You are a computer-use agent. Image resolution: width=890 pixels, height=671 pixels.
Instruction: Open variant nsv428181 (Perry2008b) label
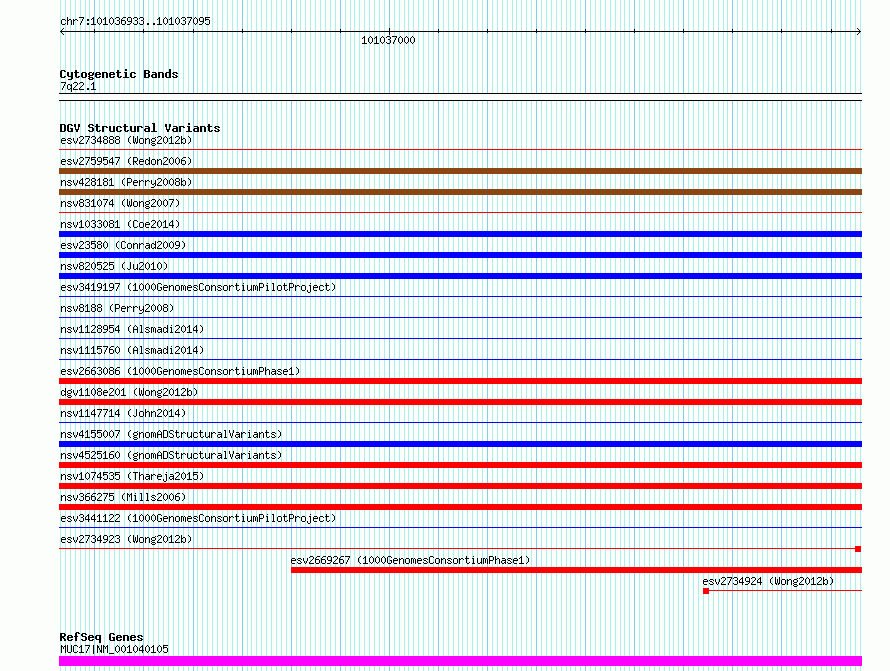[x=126, y=182]
